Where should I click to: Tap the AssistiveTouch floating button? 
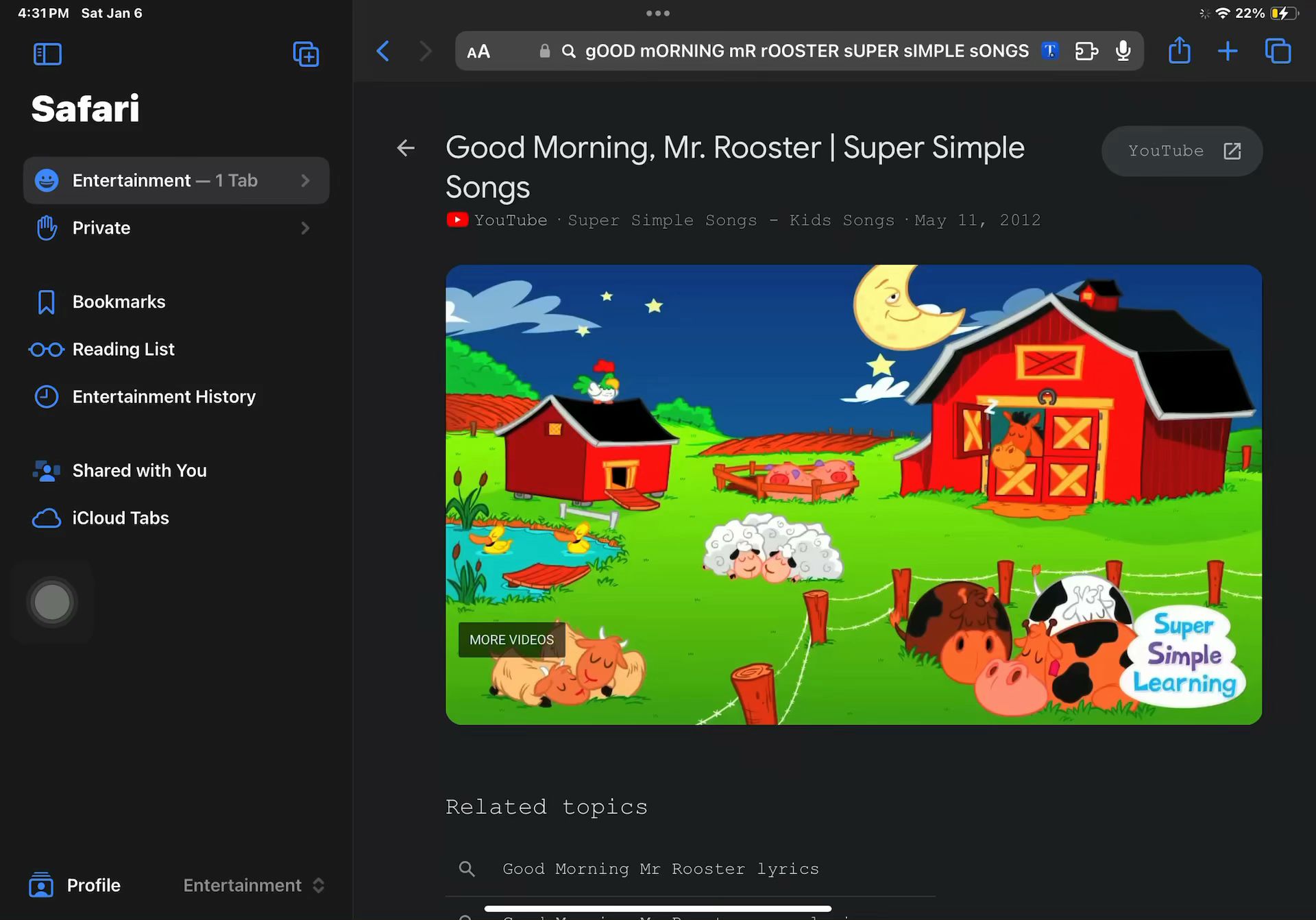click(52, 602)
